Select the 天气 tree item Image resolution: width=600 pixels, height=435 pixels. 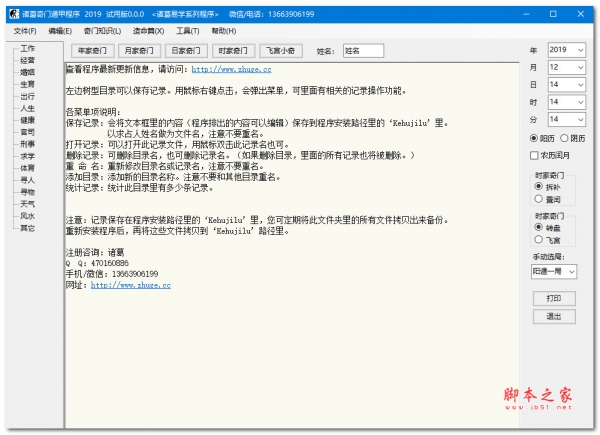tap(28, 204)
